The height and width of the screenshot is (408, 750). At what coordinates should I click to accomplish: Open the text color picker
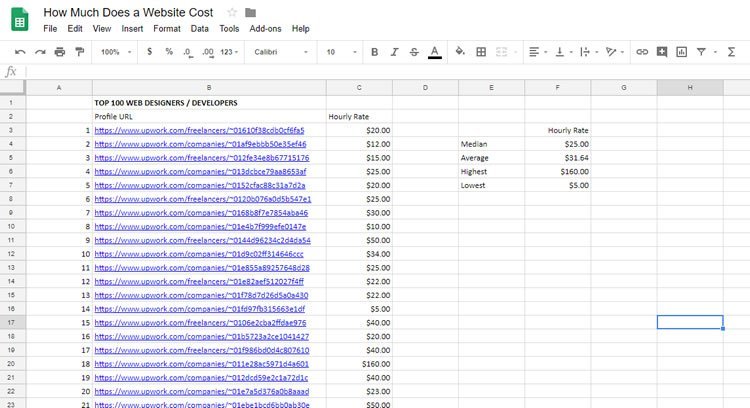click(434, 52)
